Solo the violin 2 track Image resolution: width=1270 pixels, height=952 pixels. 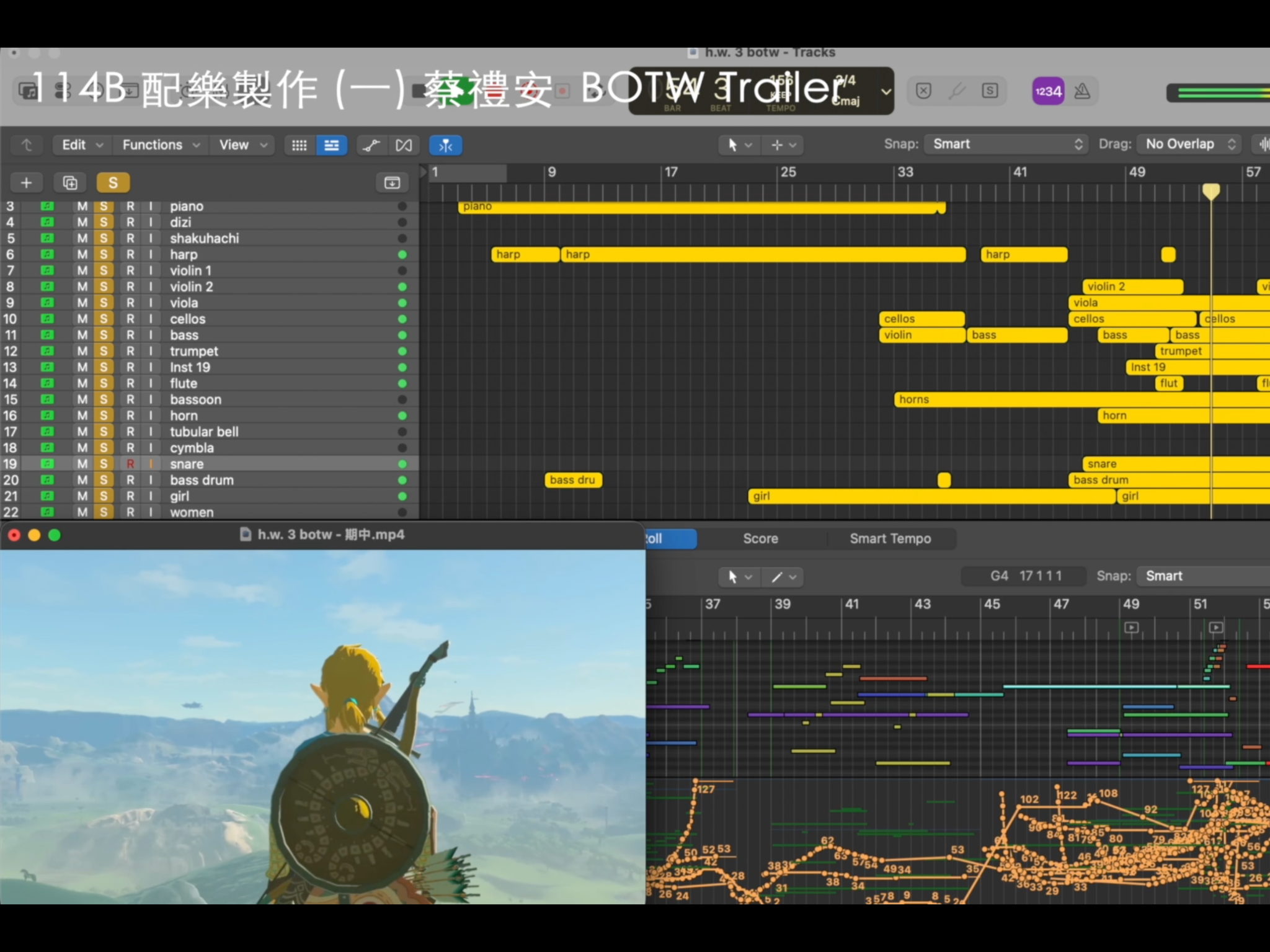[104, 287]
